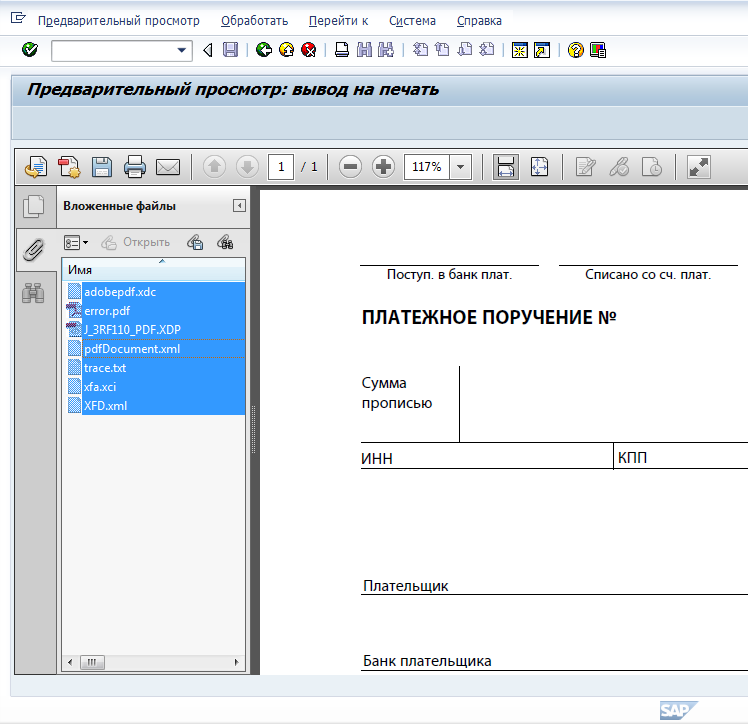Sort attachments by the Имя column header

click(153, 269)
